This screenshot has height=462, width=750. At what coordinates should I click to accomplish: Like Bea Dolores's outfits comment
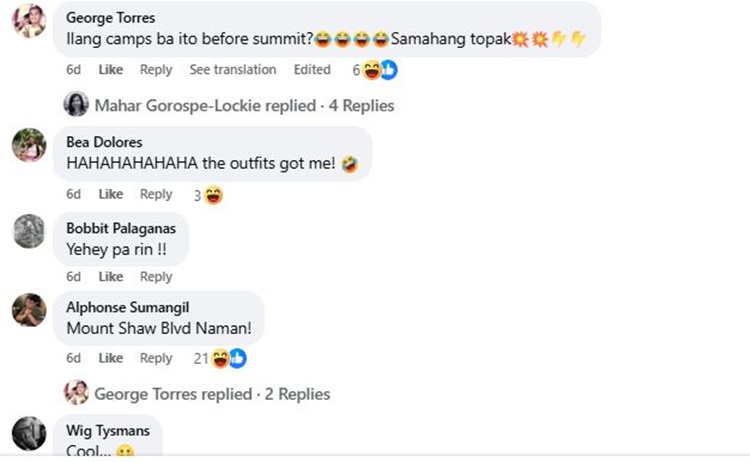[111, 194]
